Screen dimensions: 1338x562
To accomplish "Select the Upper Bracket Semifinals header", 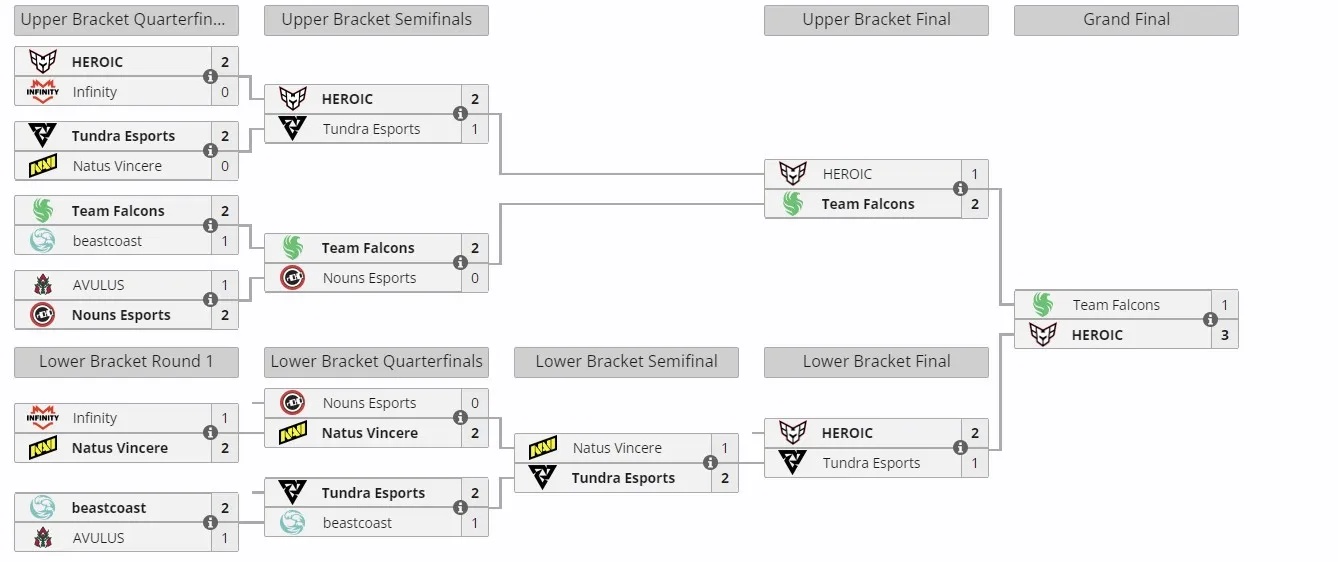I will [376, 20].
